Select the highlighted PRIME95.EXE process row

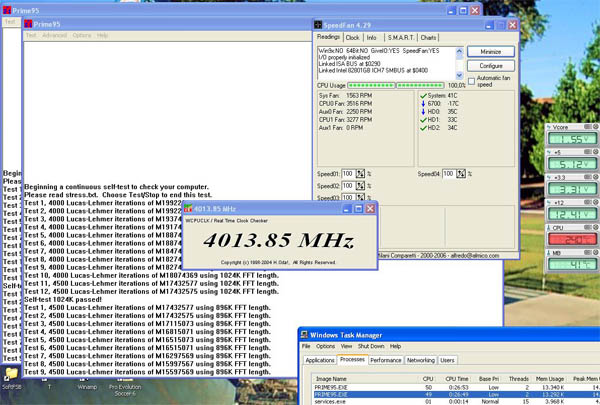coord(456,395)
